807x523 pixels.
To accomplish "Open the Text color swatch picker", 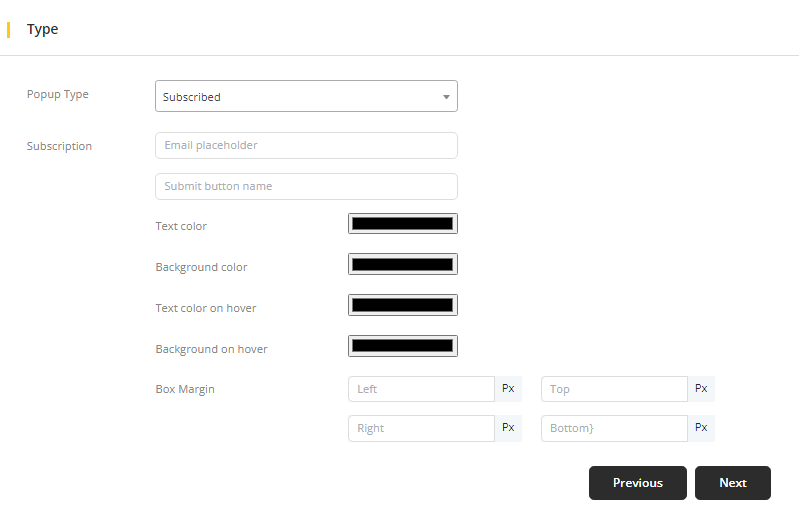I will (402, 224).
